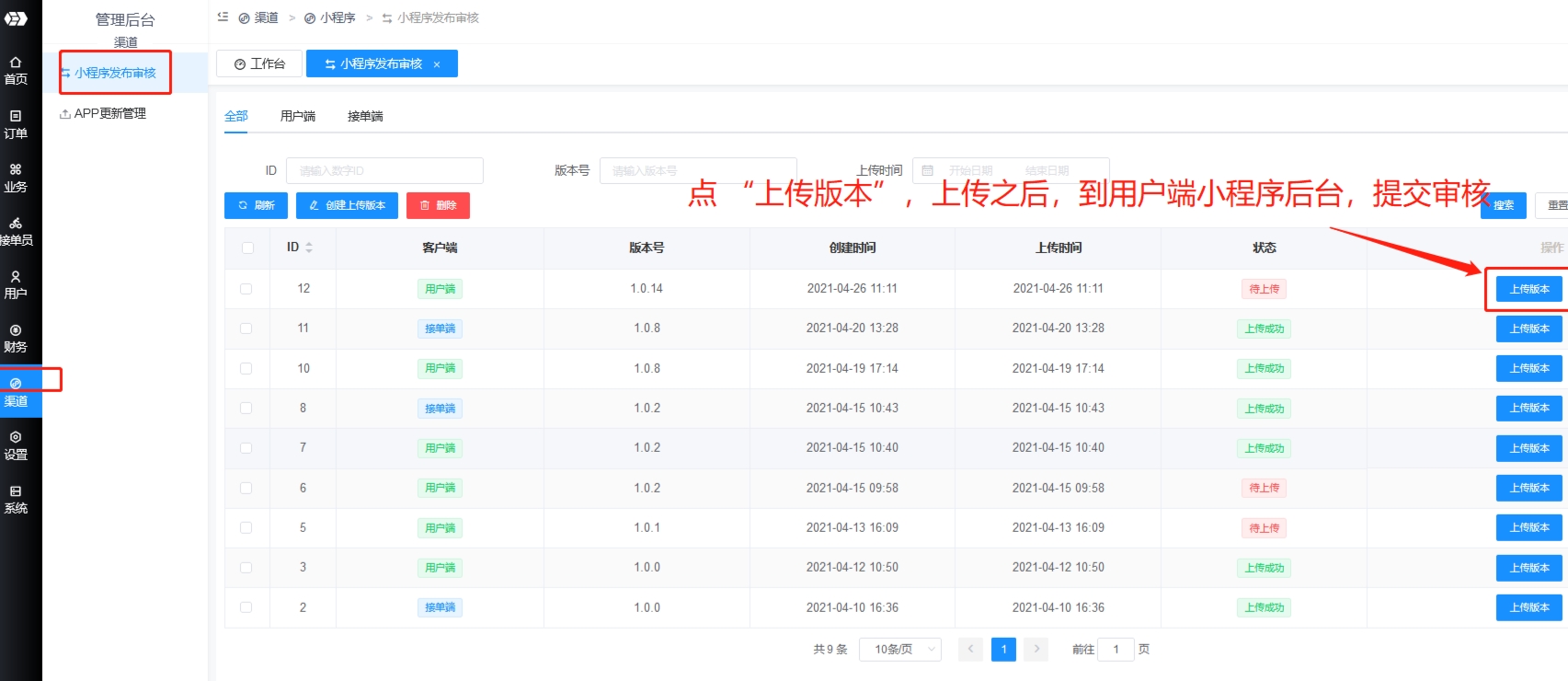Check the row with ID 11
Image resolution: width=1568 pixels, height=681 pixels.
tap(246, 329)
